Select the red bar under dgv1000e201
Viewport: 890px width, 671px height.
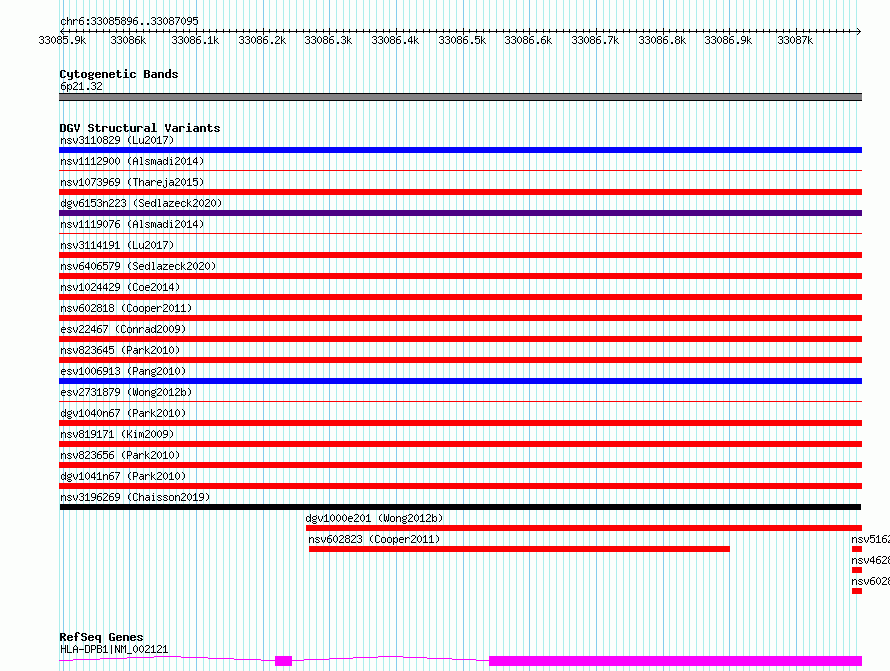(584, 528)
